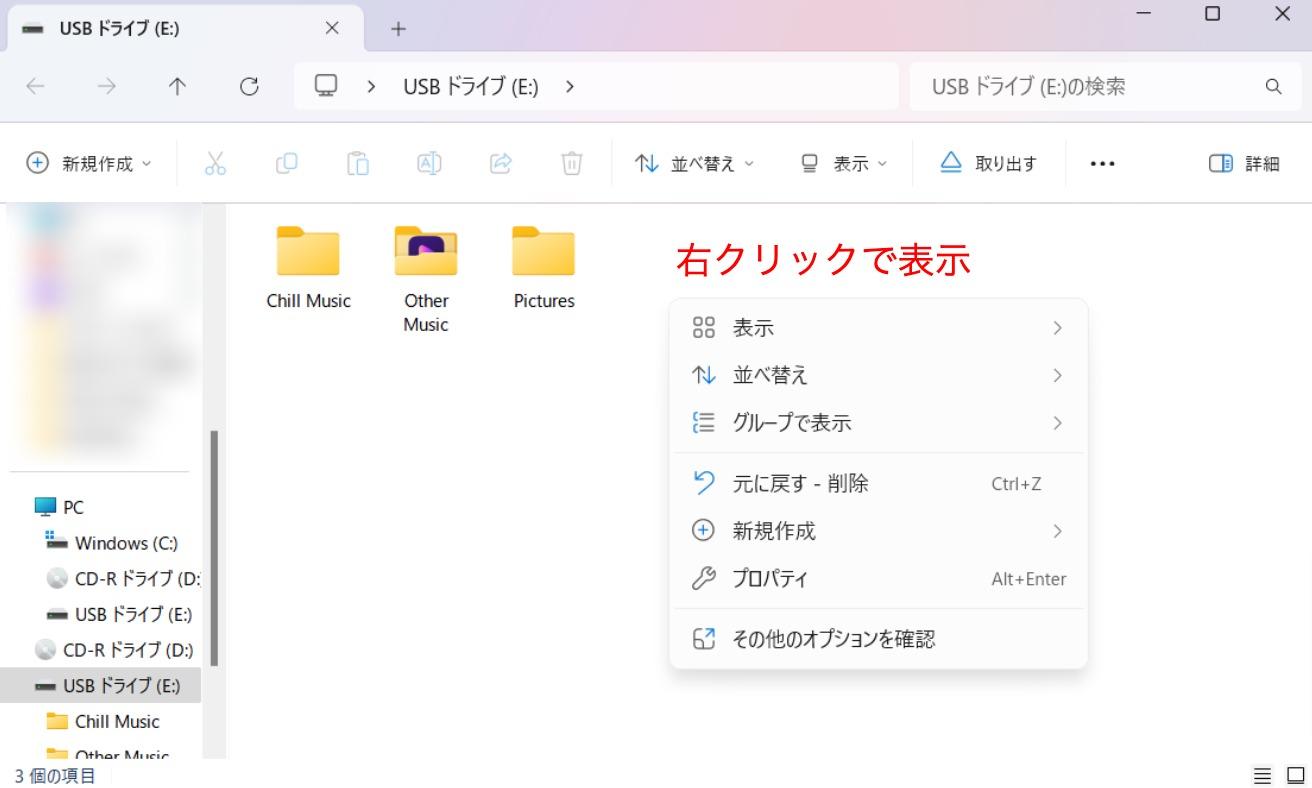The width and height of the screenshot is (1312, 788).
Task: Click the navigation pane vertical scrollbar
Action: pos(214,548)
